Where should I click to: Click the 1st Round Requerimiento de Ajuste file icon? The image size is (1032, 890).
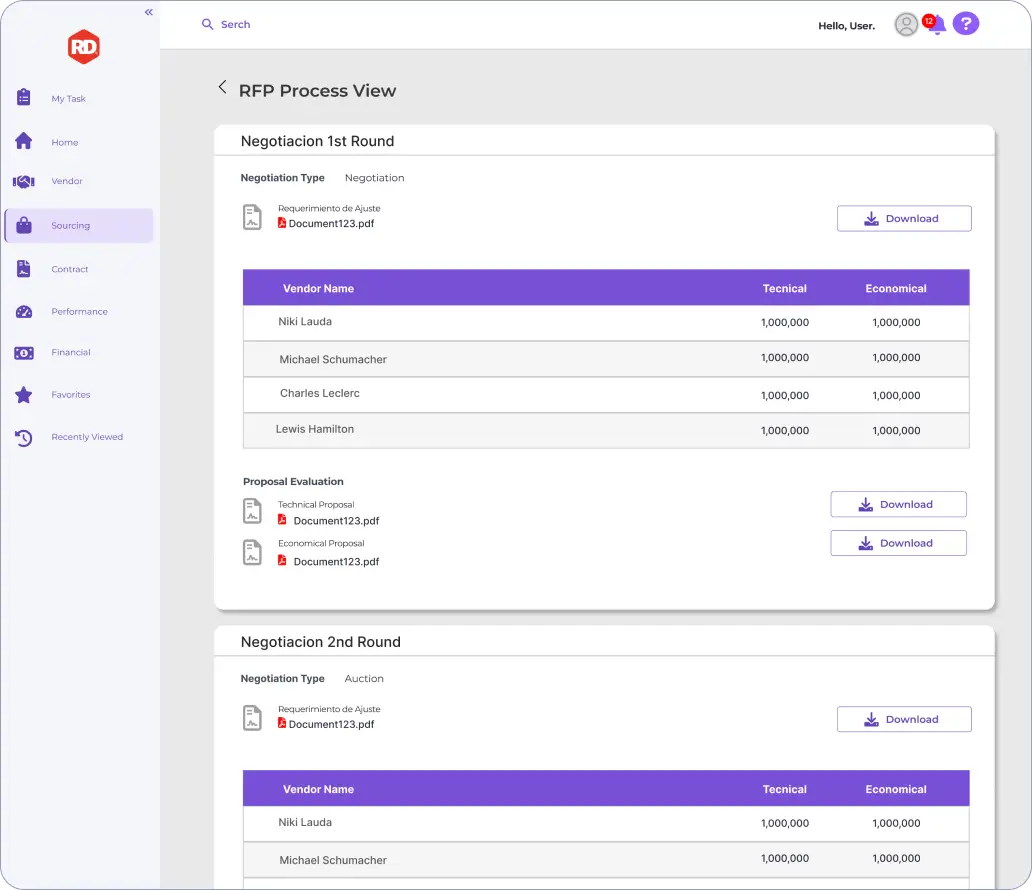pos(252,217)
